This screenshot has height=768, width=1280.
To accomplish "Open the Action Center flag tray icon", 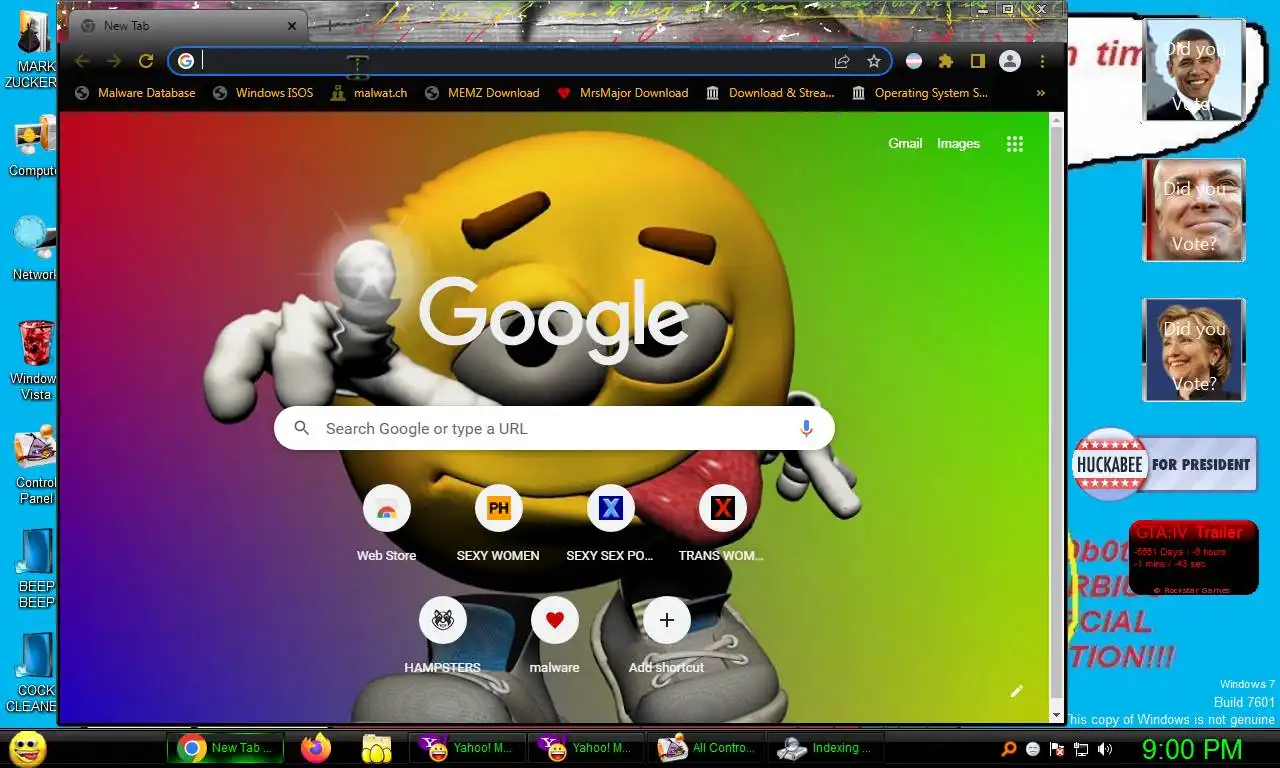I will pos(1057,749).
